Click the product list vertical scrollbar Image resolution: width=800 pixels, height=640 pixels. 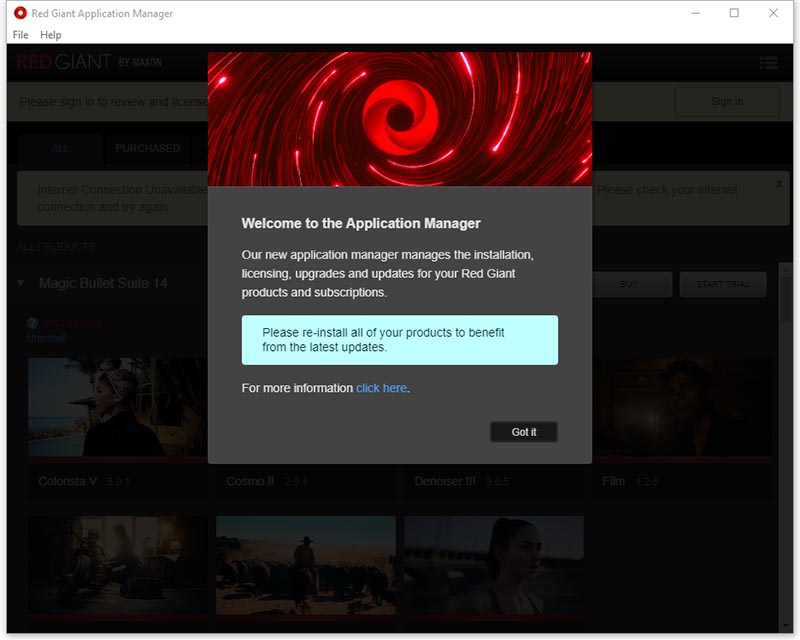point(785,448)
